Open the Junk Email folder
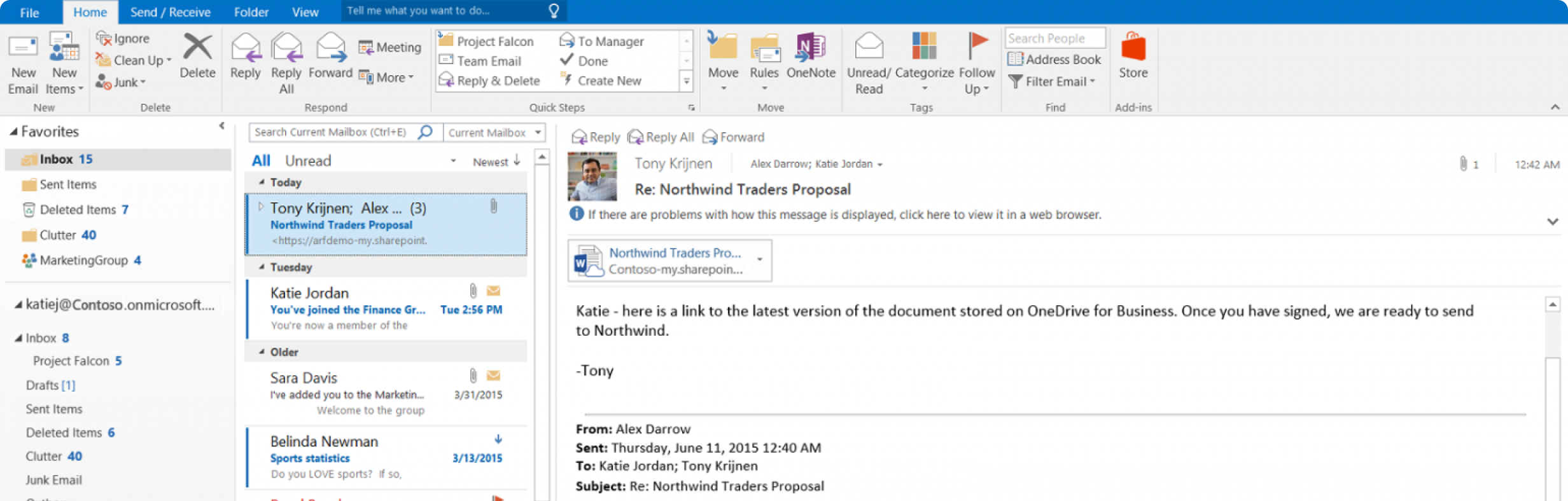The image size is (1568, 501). [53, 480]
